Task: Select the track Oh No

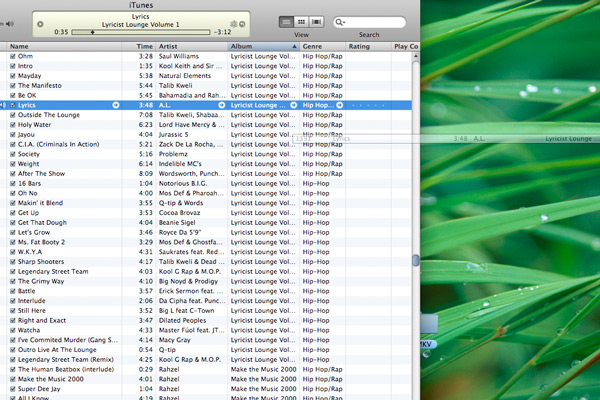Action: (28, 193)
